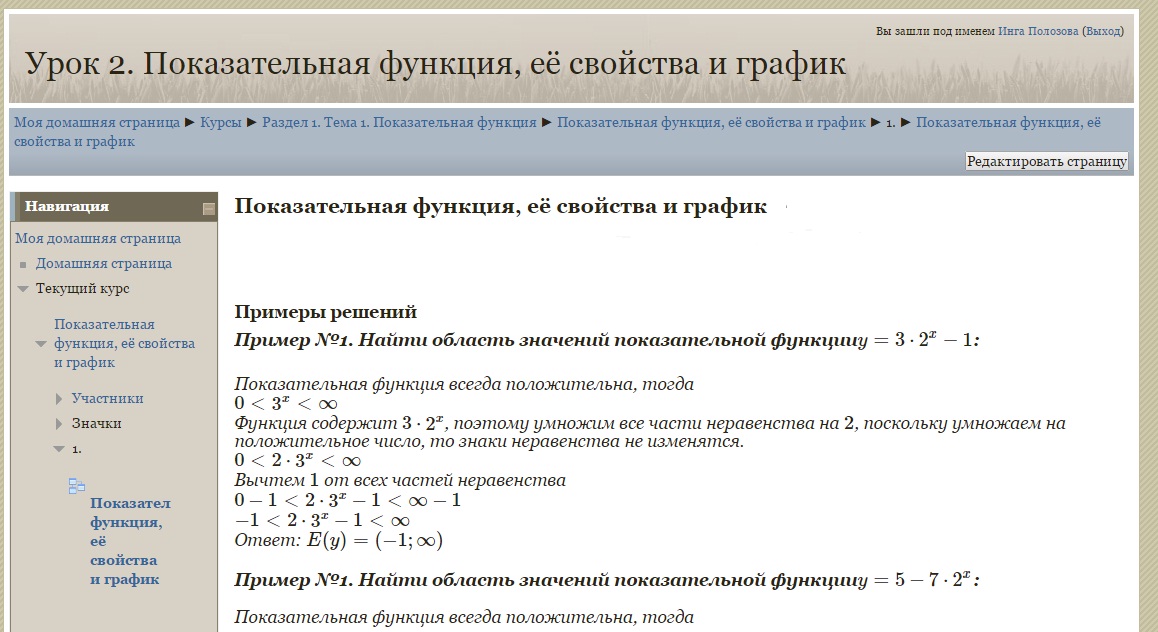Open the bold current-page link in the navigation tree
This screenshot has height=632, width=1158.
click(x=130, y=541)
